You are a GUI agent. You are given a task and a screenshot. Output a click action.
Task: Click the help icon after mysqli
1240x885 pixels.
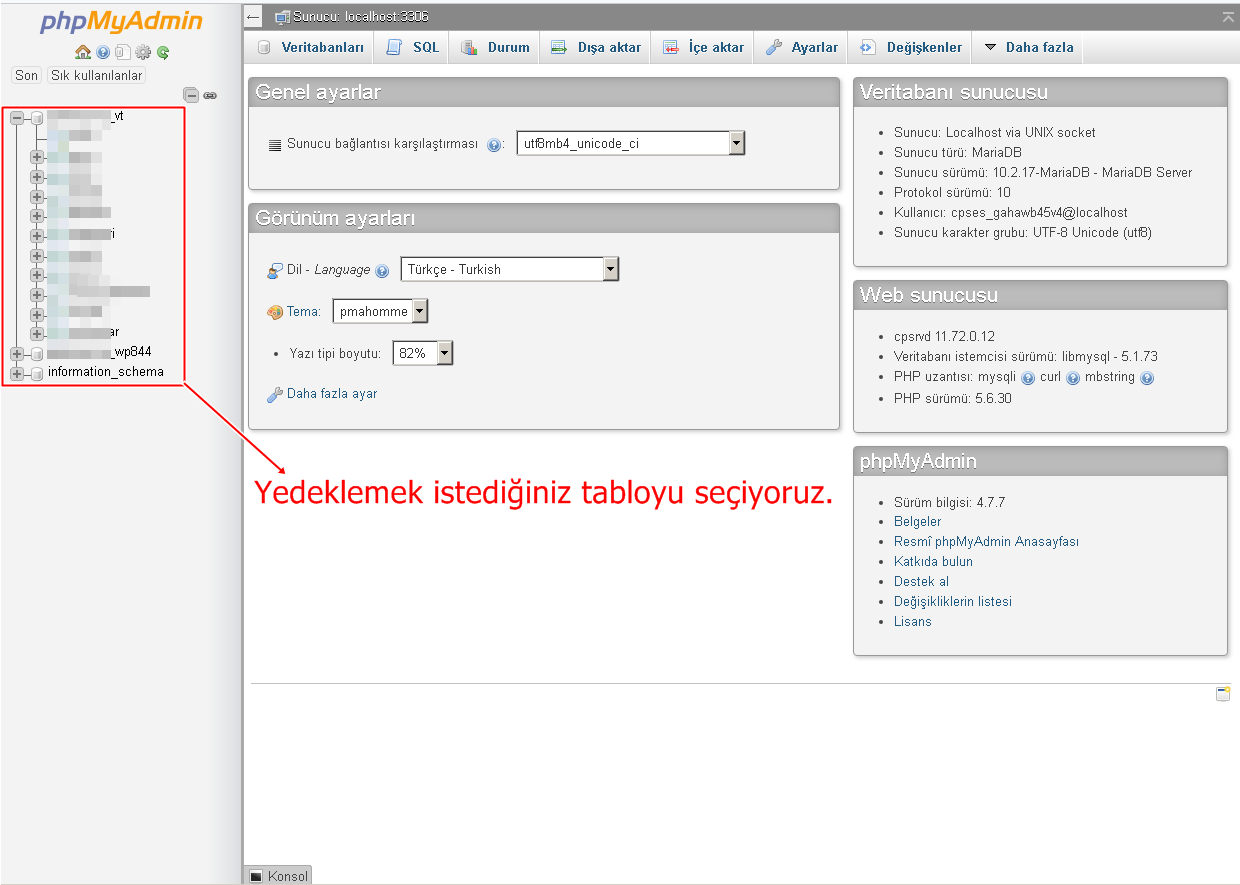tap(1028, 378)
